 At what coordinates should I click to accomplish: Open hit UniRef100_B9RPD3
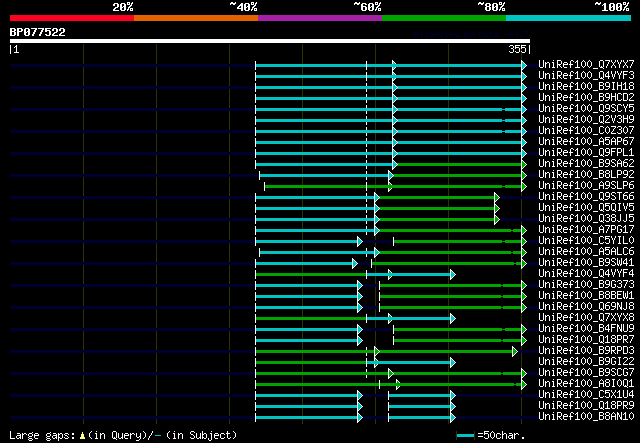pos(586,351)
